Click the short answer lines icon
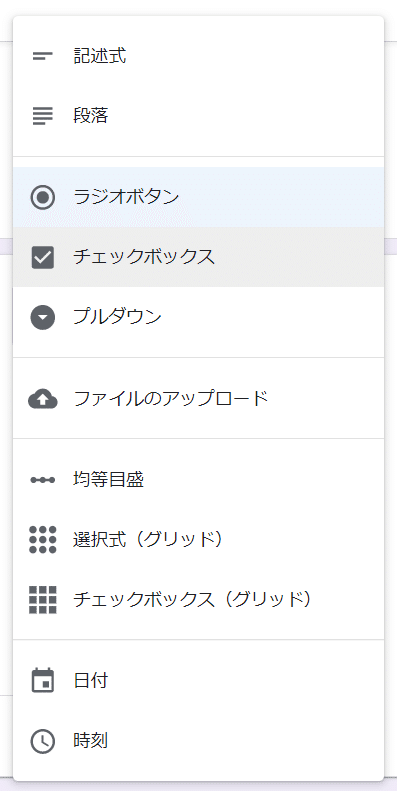 pos(42,56)
